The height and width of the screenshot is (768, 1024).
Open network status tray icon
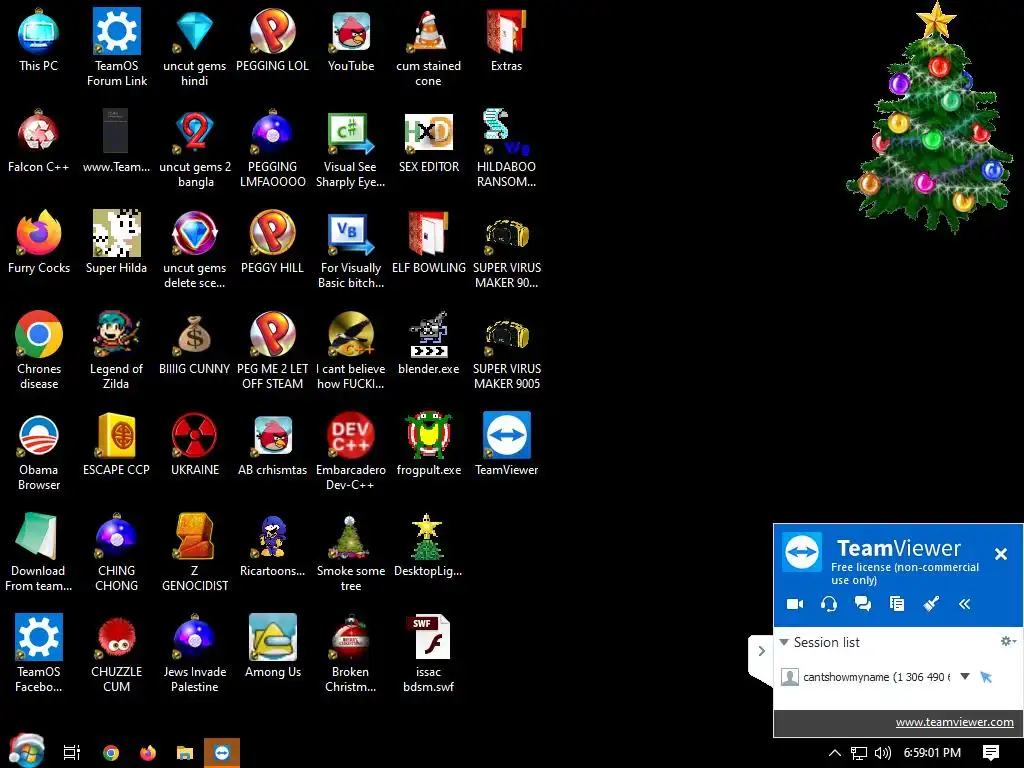click(x=859, y=753)
